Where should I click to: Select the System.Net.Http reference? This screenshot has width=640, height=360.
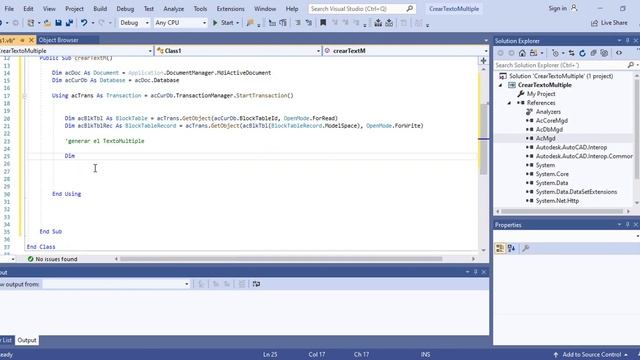point(557,201)
